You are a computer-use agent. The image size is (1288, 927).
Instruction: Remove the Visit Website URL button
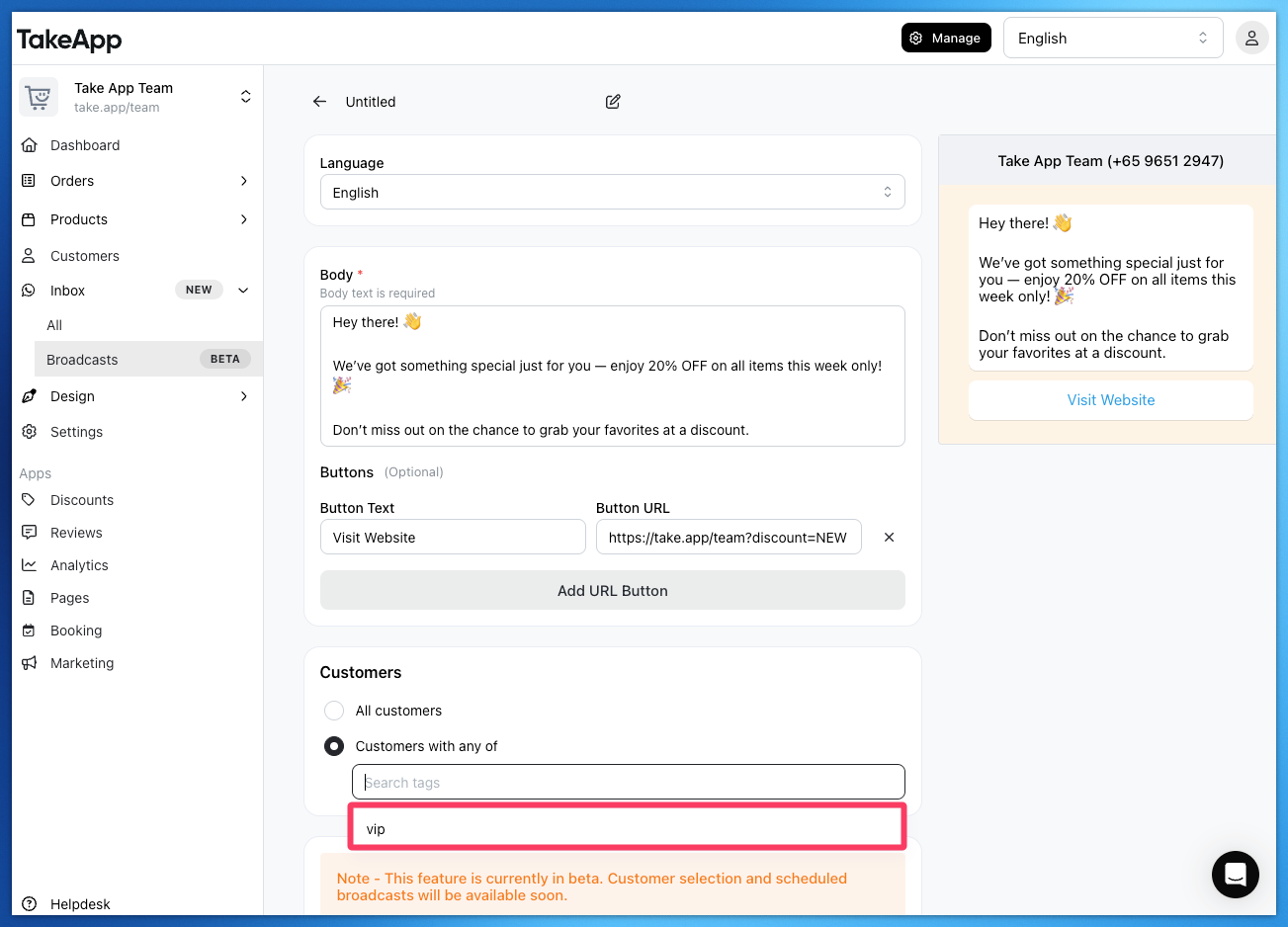[889, 538]
